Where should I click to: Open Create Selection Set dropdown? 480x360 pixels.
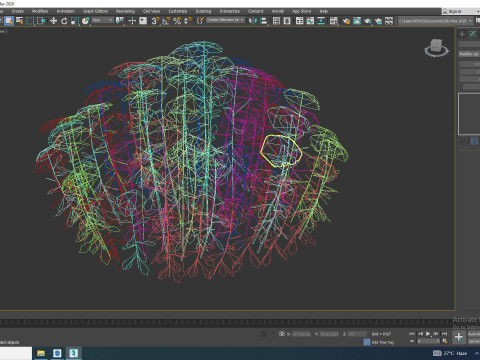(226, 20)
